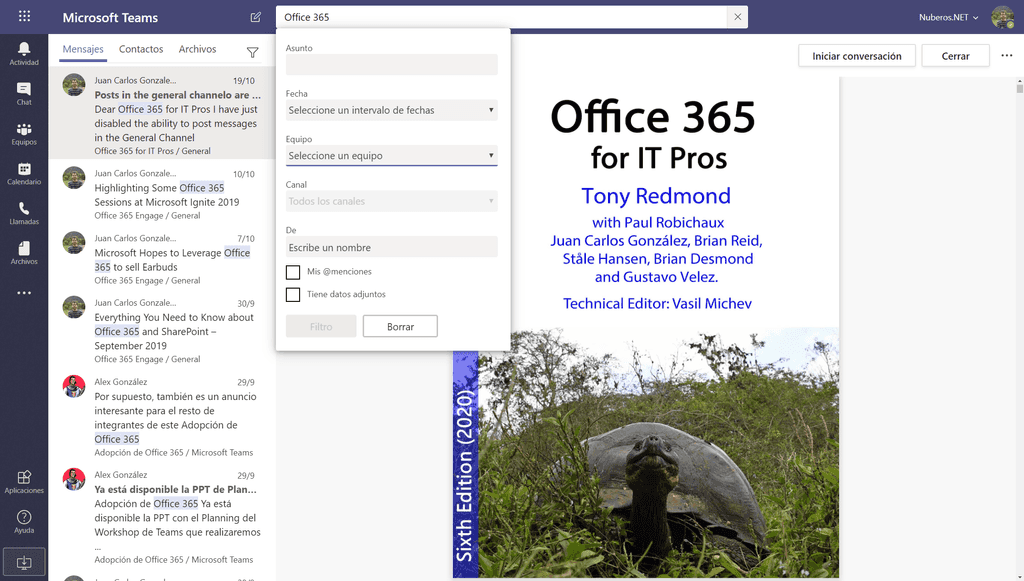
Task: Toggle the search results filter funnel
Action: [253, 52]
